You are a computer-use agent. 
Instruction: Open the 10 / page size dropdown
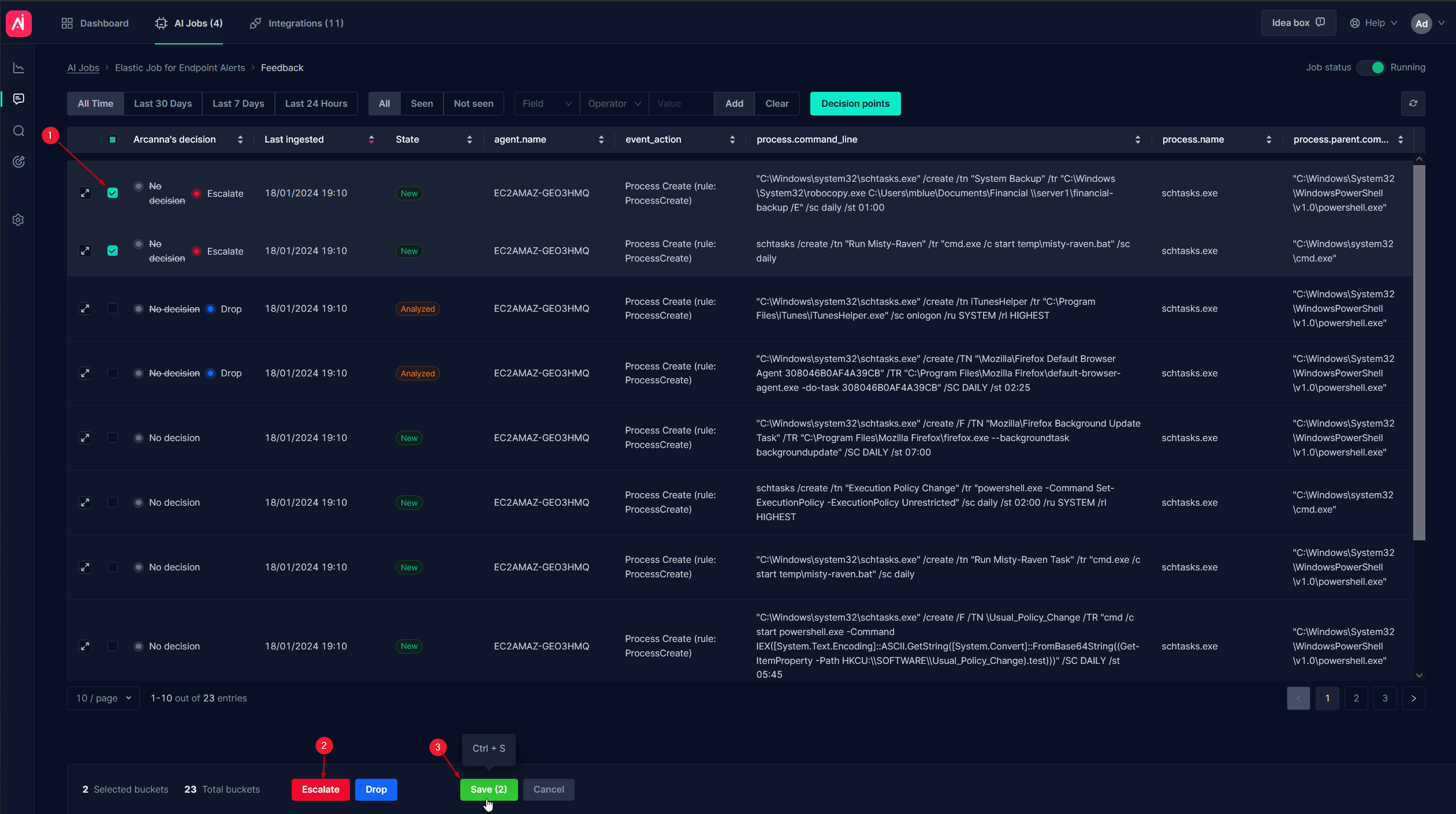tap(103, 698)
